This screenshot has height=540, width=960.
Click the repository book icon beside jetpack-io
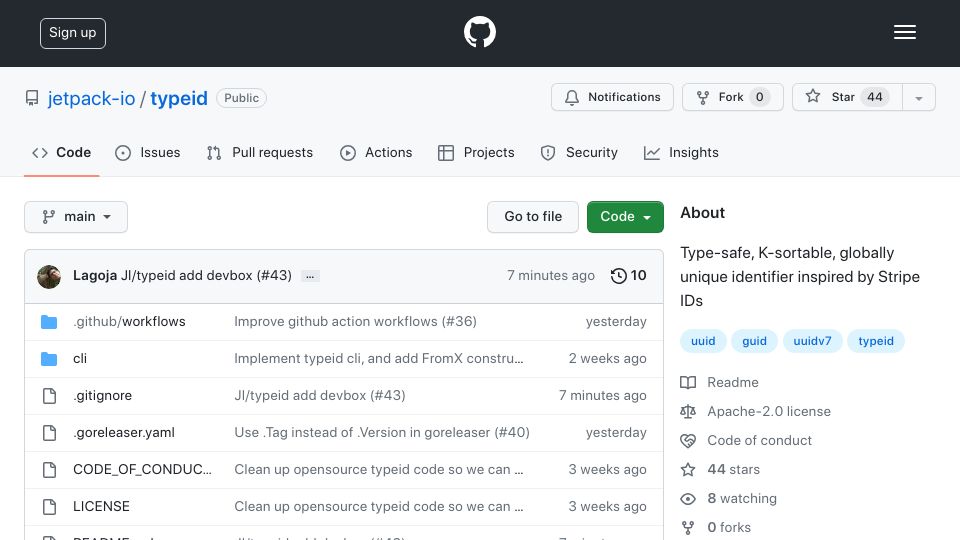32,99
